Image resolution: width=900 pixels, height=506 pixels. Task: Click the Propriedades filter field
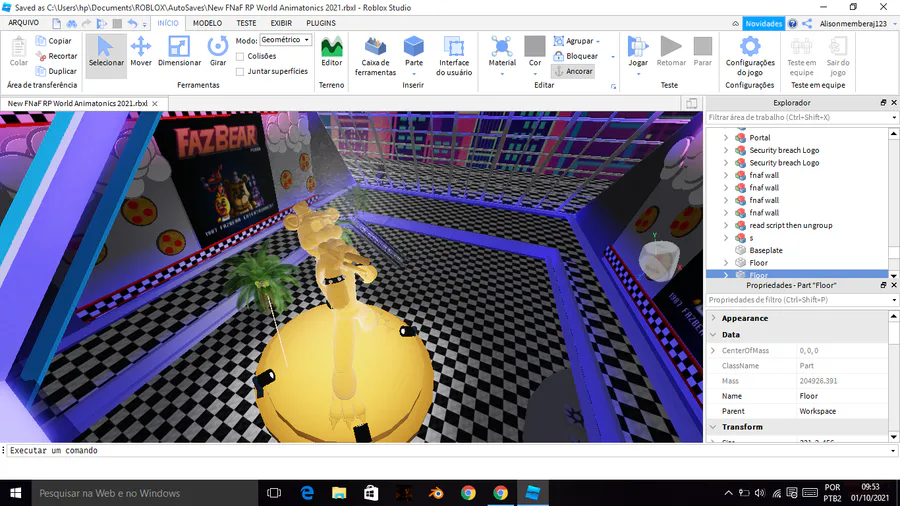[801, 299]
